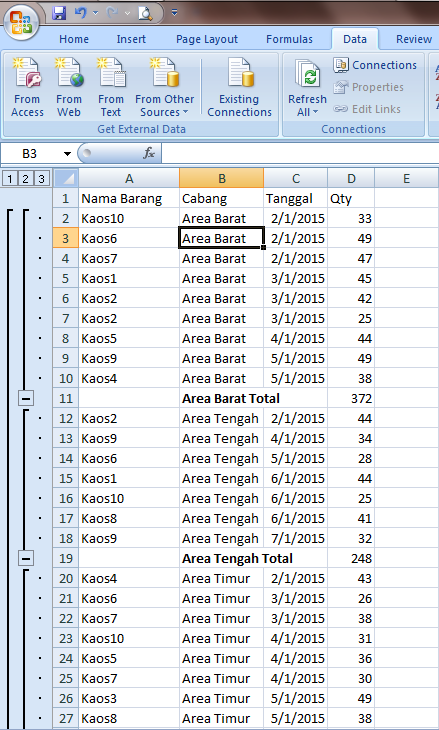Show outline level 3
The width and height of the screenshot is (439, 730).
[41, 178]
